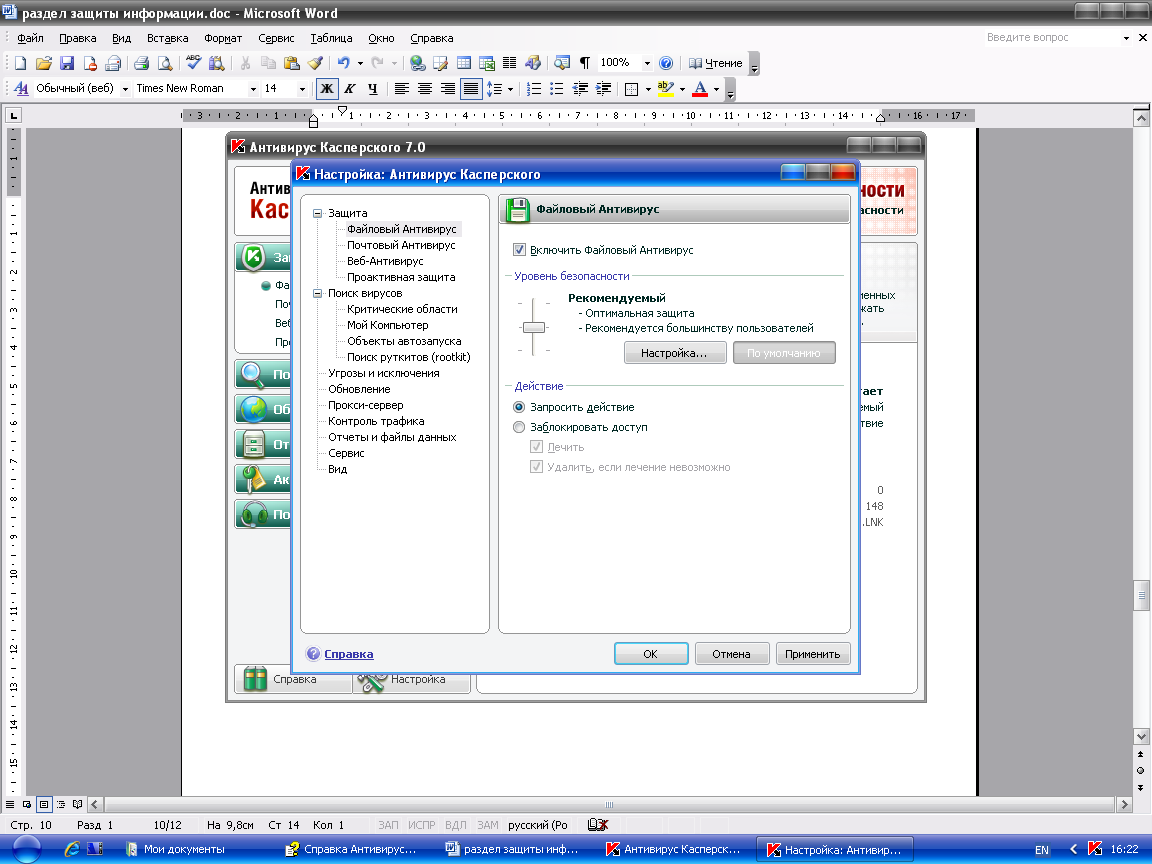Click the Paste clipboard icon
Image resolution: width=1152 pixels, height=864 pixels.
click(292, 63)
